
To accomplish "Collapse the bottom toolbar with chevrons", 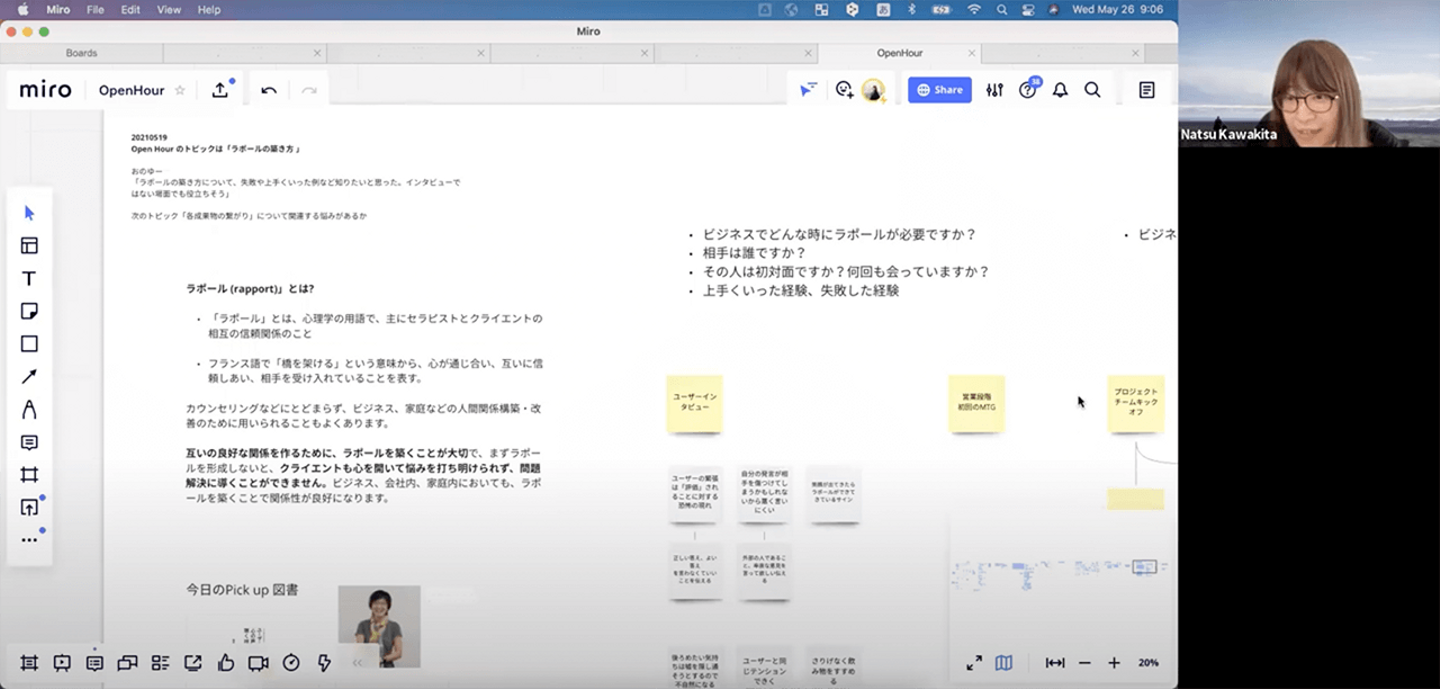I will (x=358, y=663).
